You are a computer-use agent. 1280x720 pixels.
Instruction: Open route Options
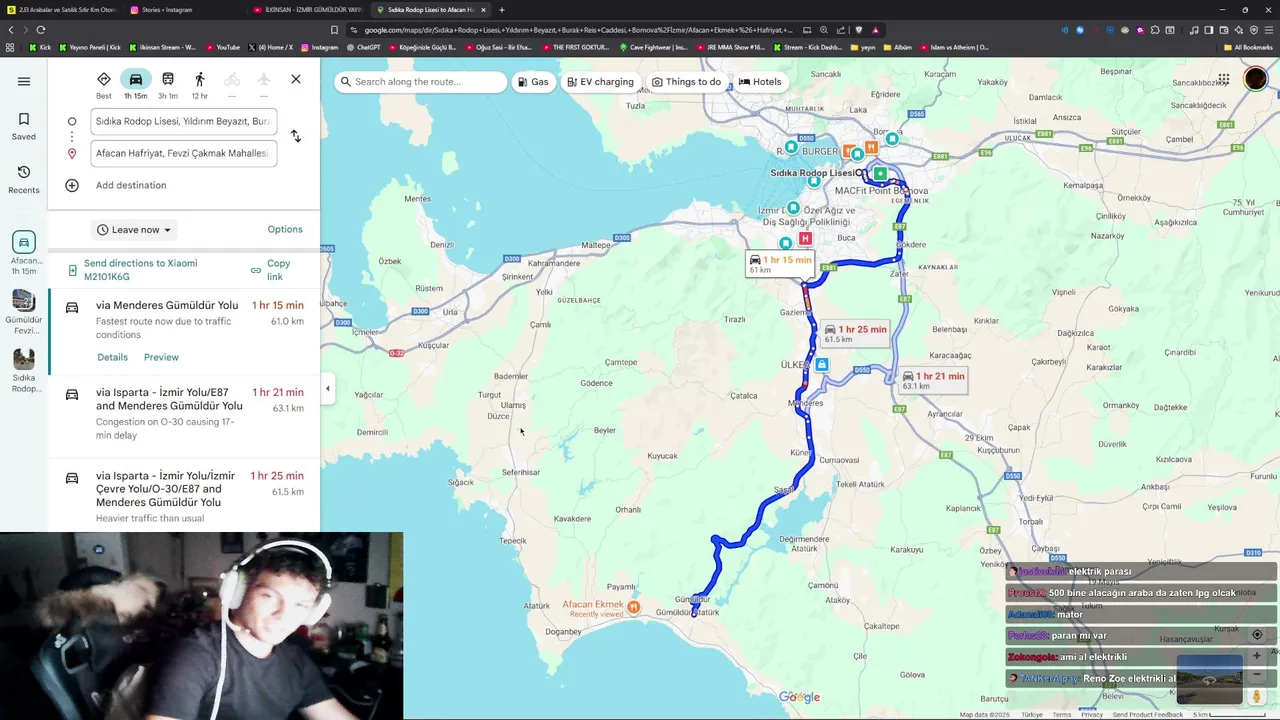tap(285, 229)
